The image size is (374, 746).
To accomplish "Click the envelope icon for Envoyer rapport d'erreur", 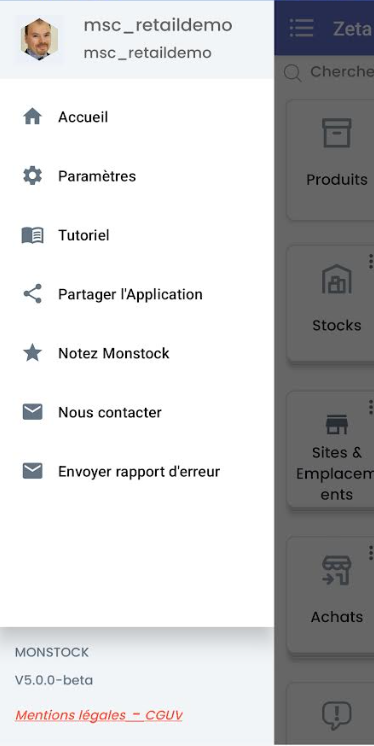I will 32,471.
